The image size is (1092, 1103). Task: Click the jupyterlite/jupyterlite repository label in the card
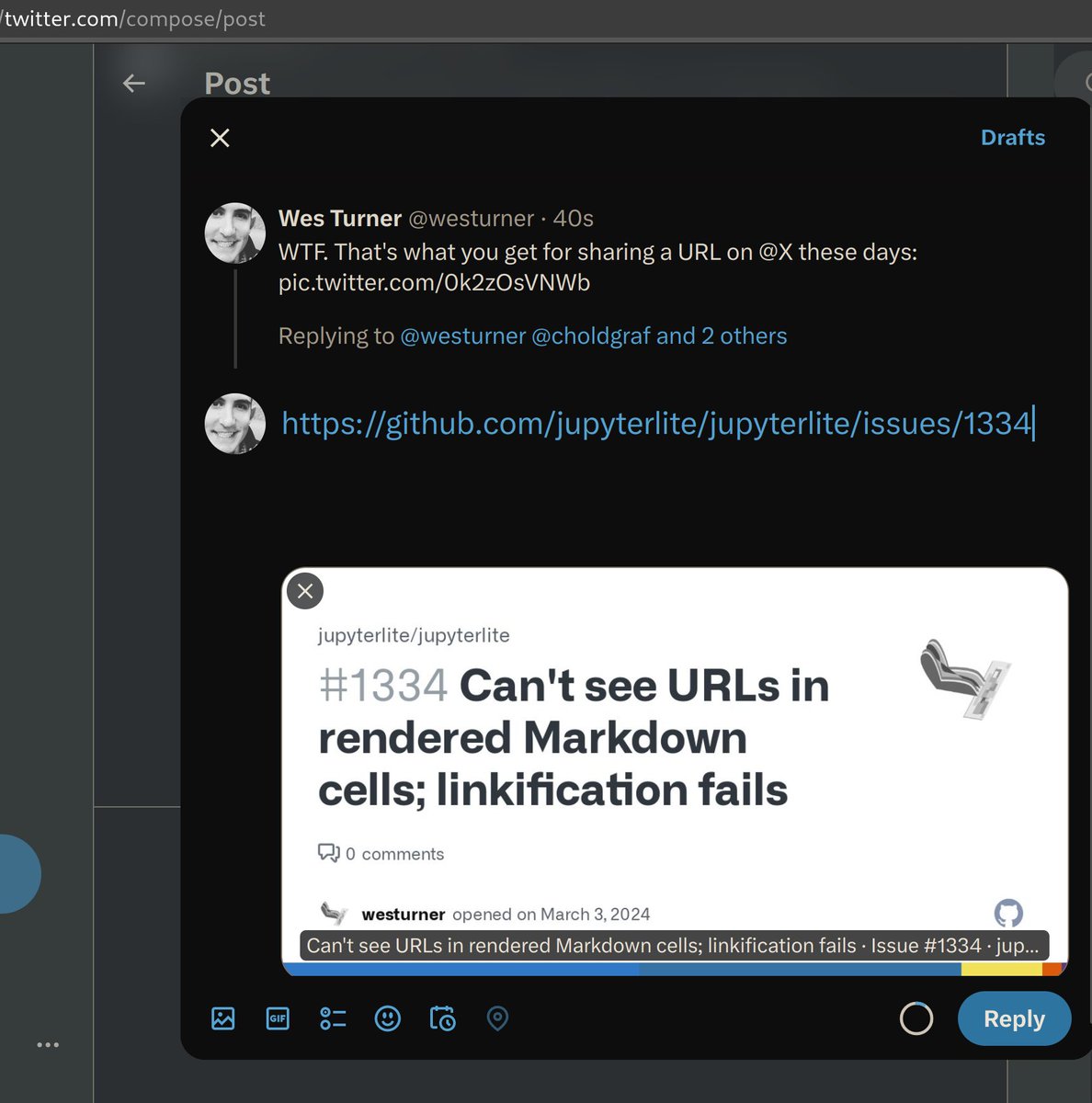click(414, 636)
